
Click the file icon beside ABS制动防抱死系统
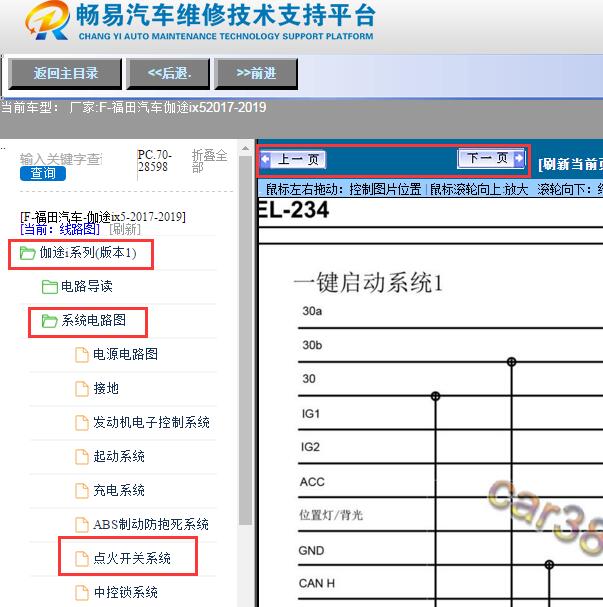(82, 525)
